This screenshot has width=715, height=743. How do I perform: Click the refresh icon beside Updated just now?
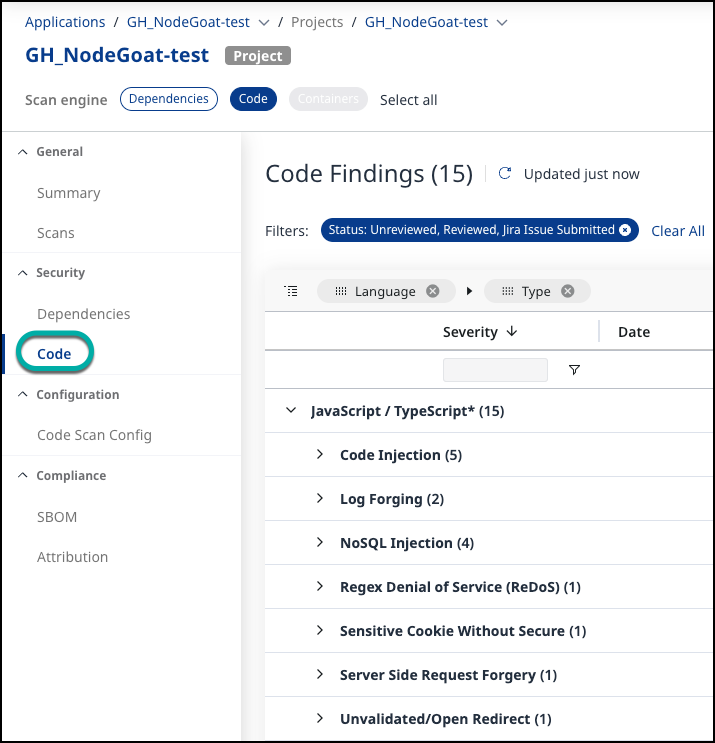[x=505, y=174]
